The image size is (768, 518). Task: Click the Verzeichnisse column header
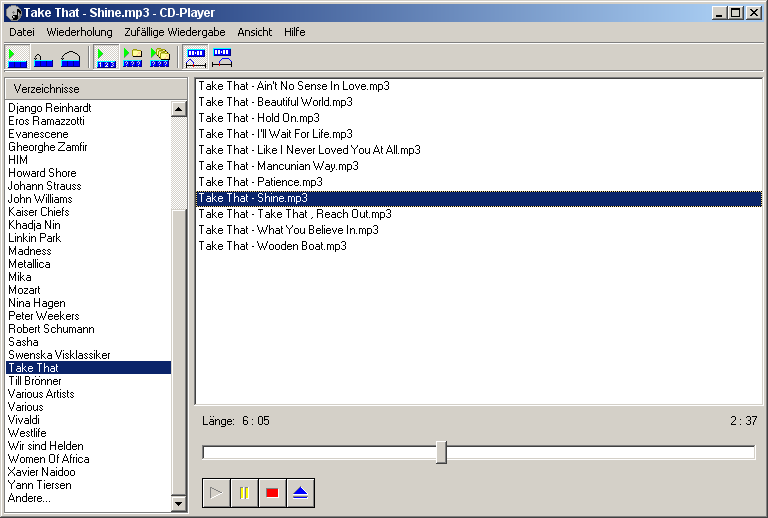click(96, 89)
